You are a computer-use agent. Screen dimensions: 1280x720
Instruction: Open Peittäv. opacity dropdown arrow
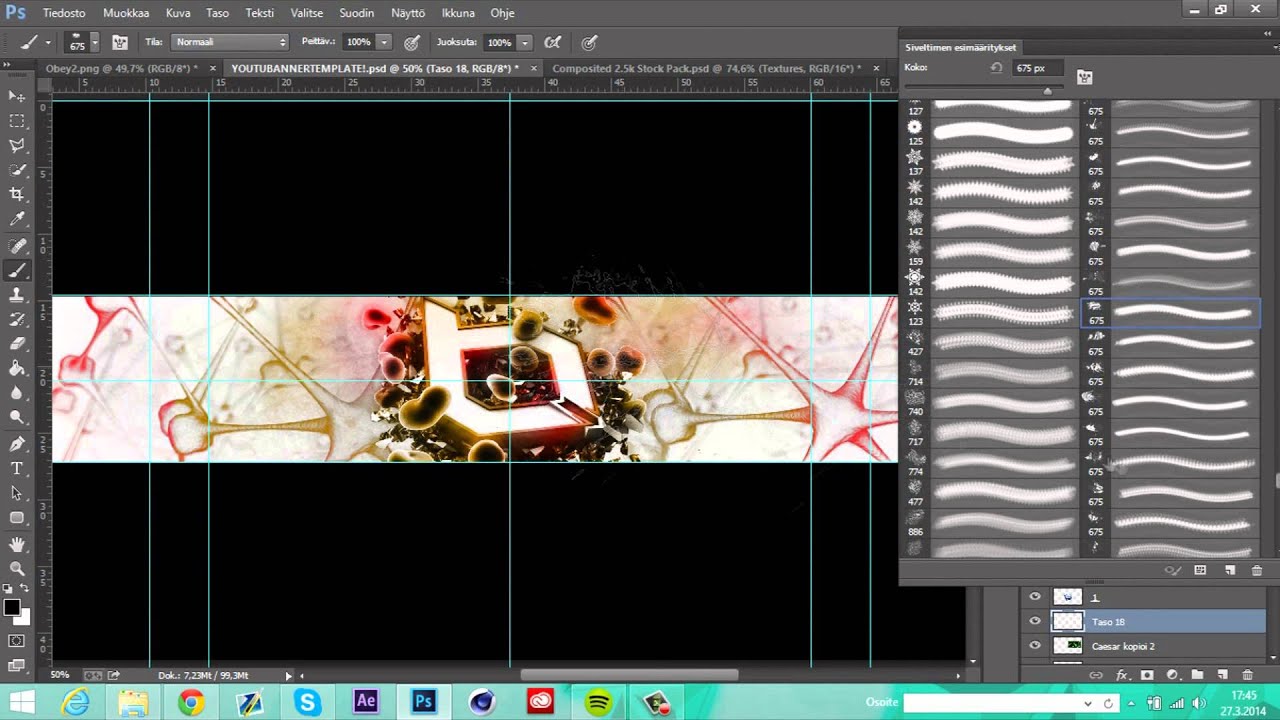tap(383, 42)
